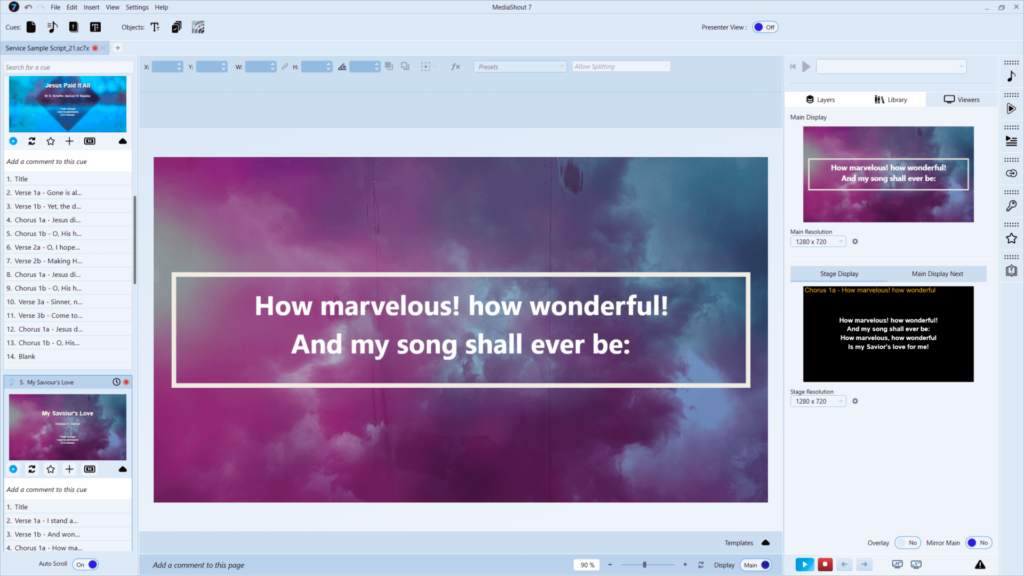1024x576 pixels.
Task: Add a layered image object from Objects toolbar
Action: [176, 27]
